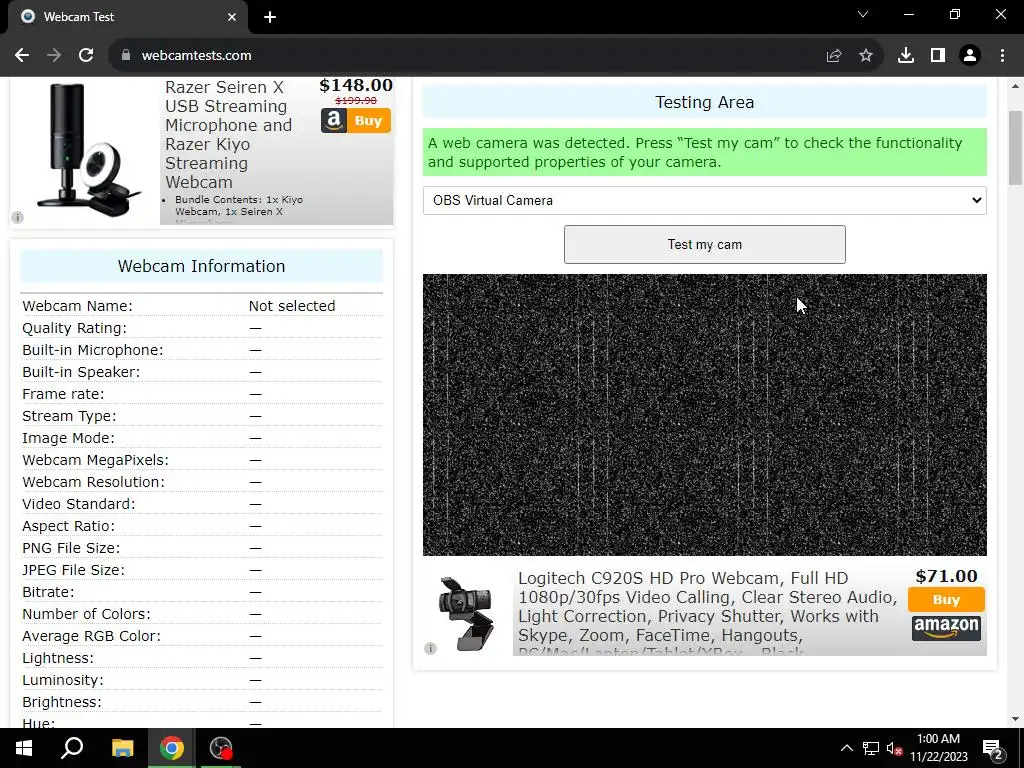Click the info icon on the Razer ad
1024x768 pixels.
pos(18,217)
